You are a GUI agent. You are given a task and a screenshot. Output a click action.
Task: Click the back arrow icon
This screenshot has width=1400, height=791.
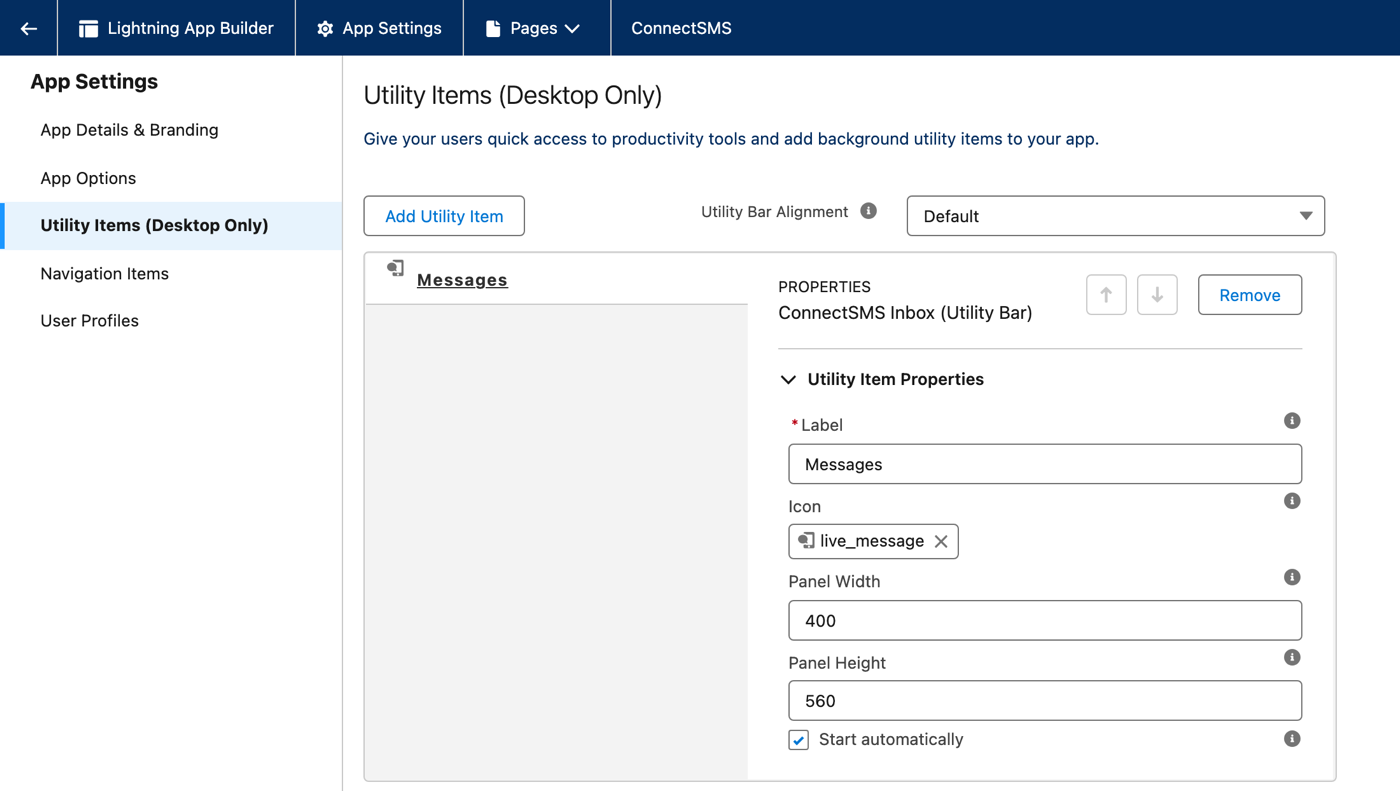(29, 28)
